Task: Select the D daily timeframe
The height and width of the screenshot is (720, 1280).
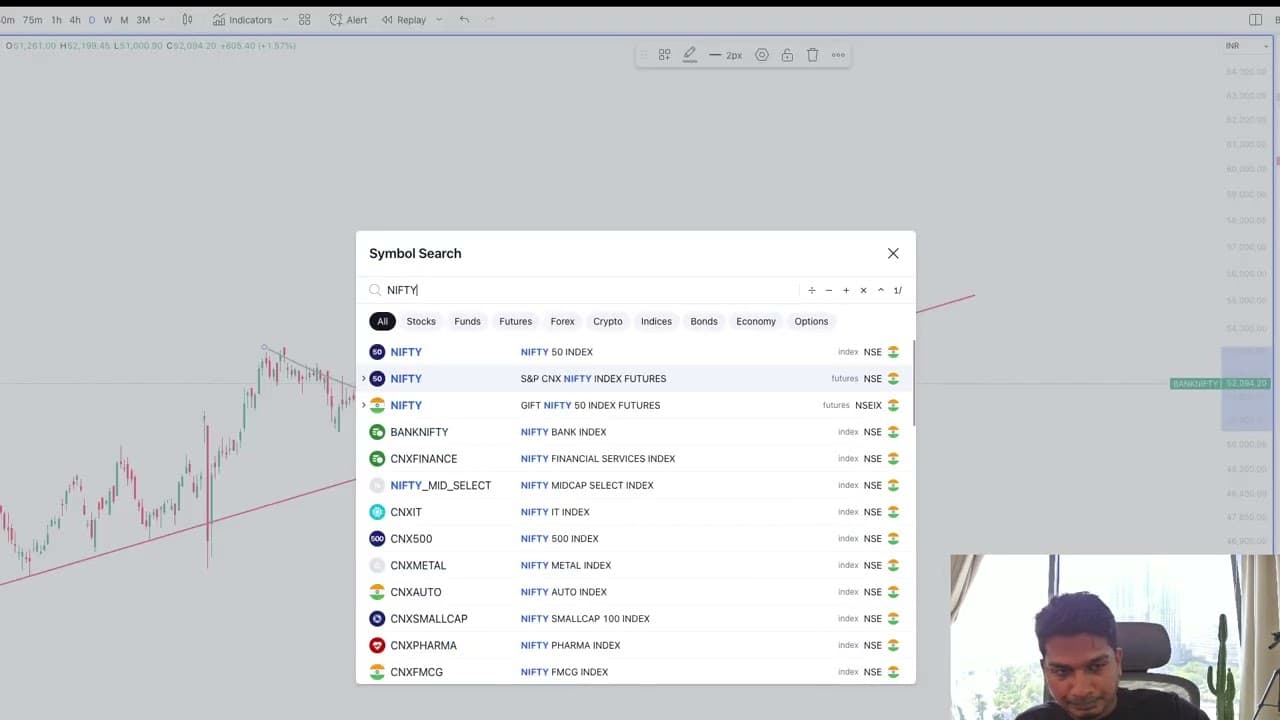Action: tap(92, 20)
